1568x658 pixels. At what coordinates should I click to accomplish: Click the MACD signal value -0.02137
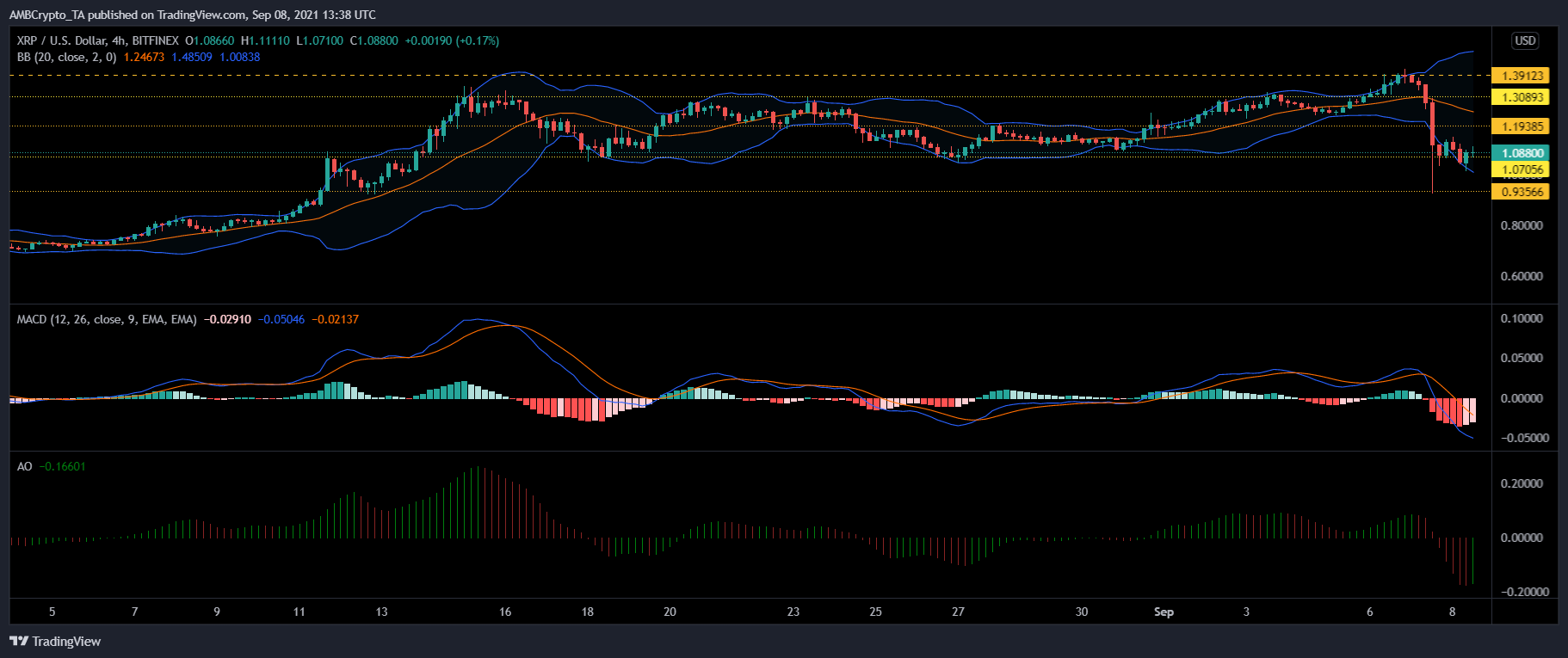point(336,319)
